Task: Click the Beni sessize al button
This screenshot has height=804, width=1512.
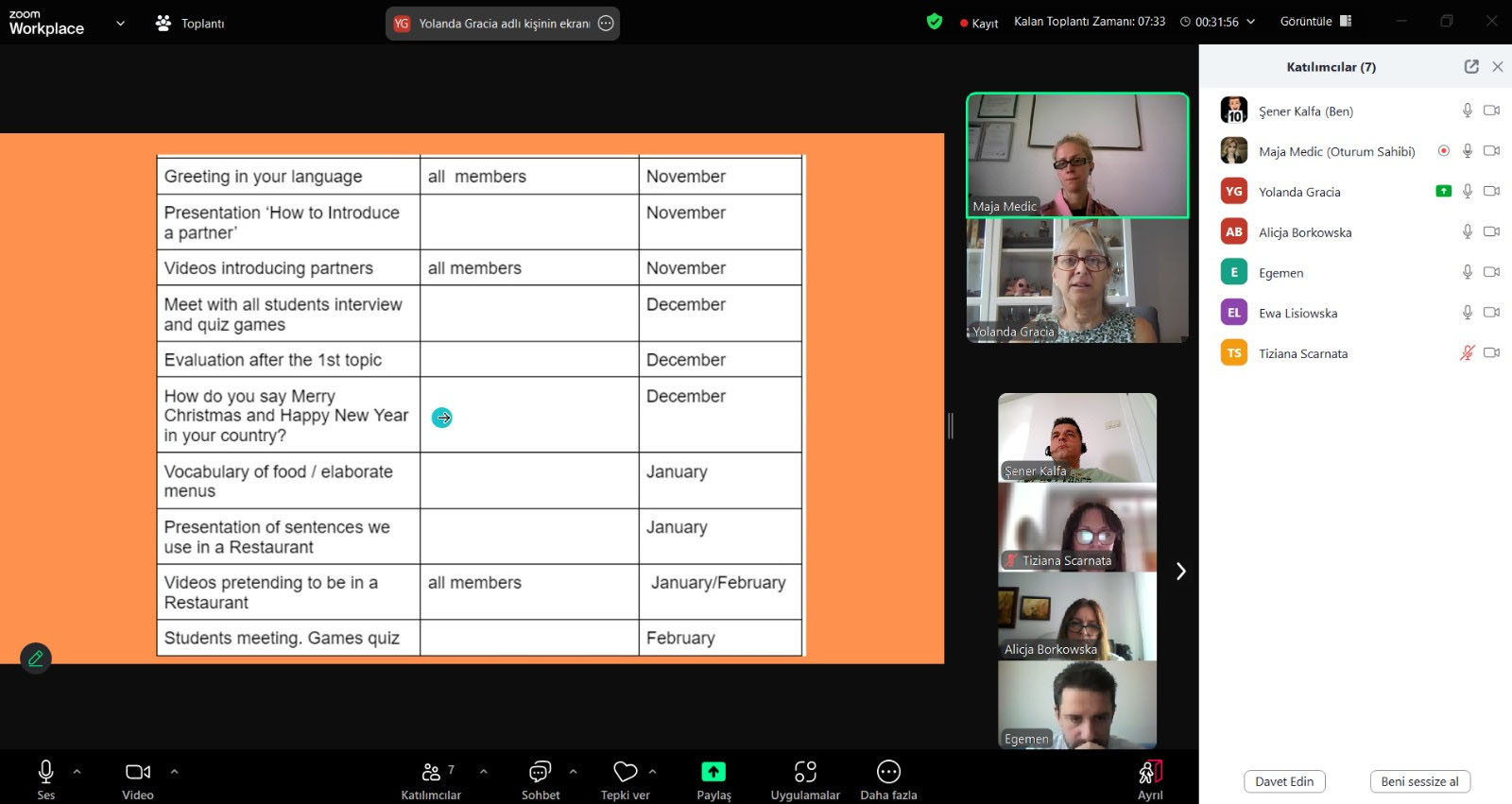Action: pyautogui.click(x=1419, y=781)
